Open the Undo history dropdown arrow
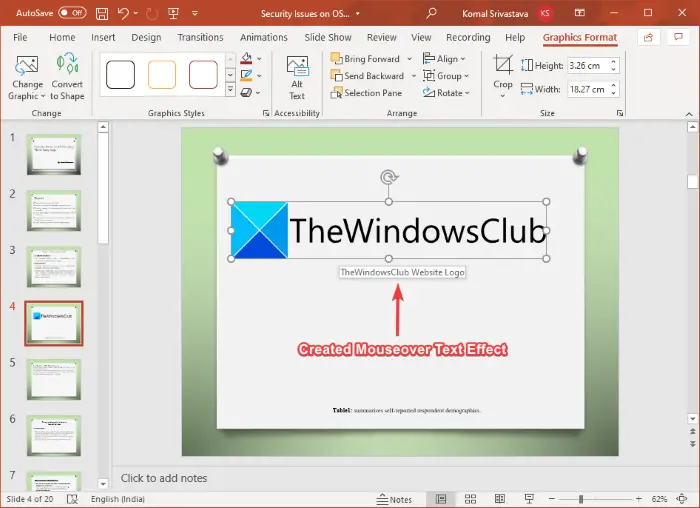Viewport: 700px width, 508px height. [136, 13]
